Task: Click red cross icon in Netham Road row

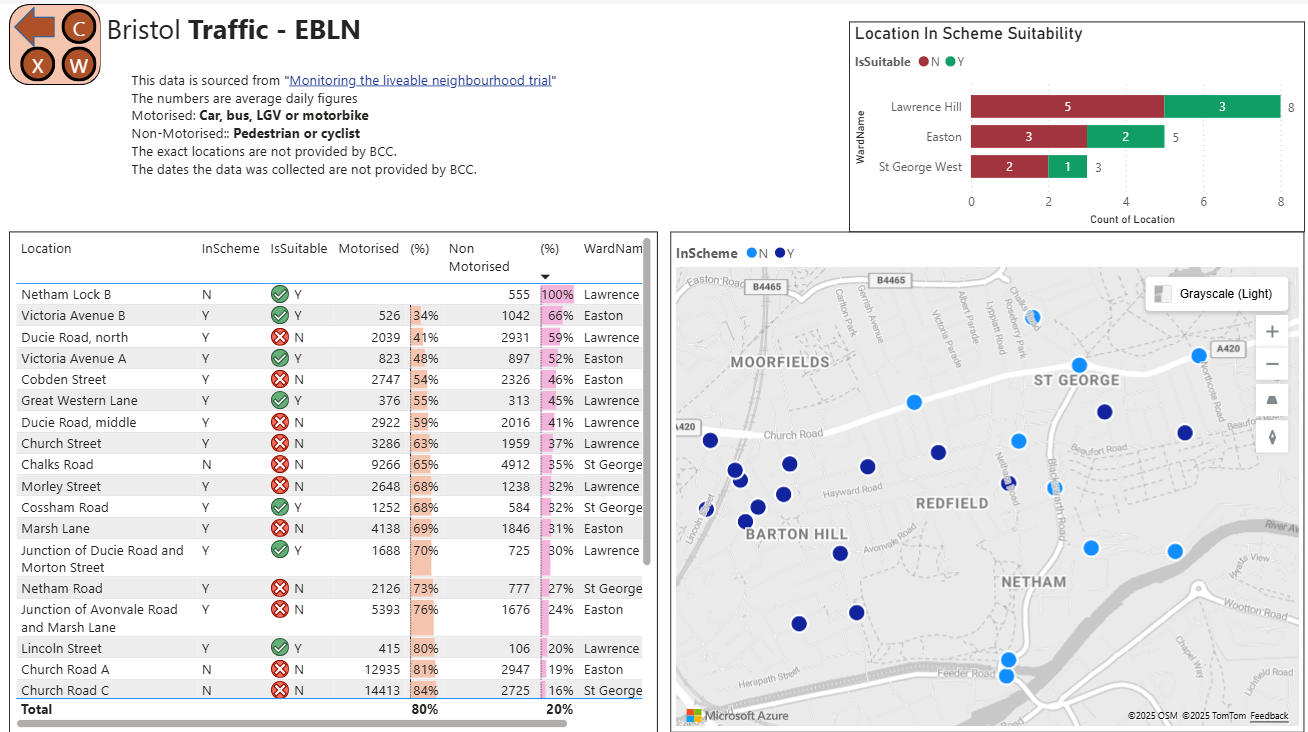Action: coord(279,588)
